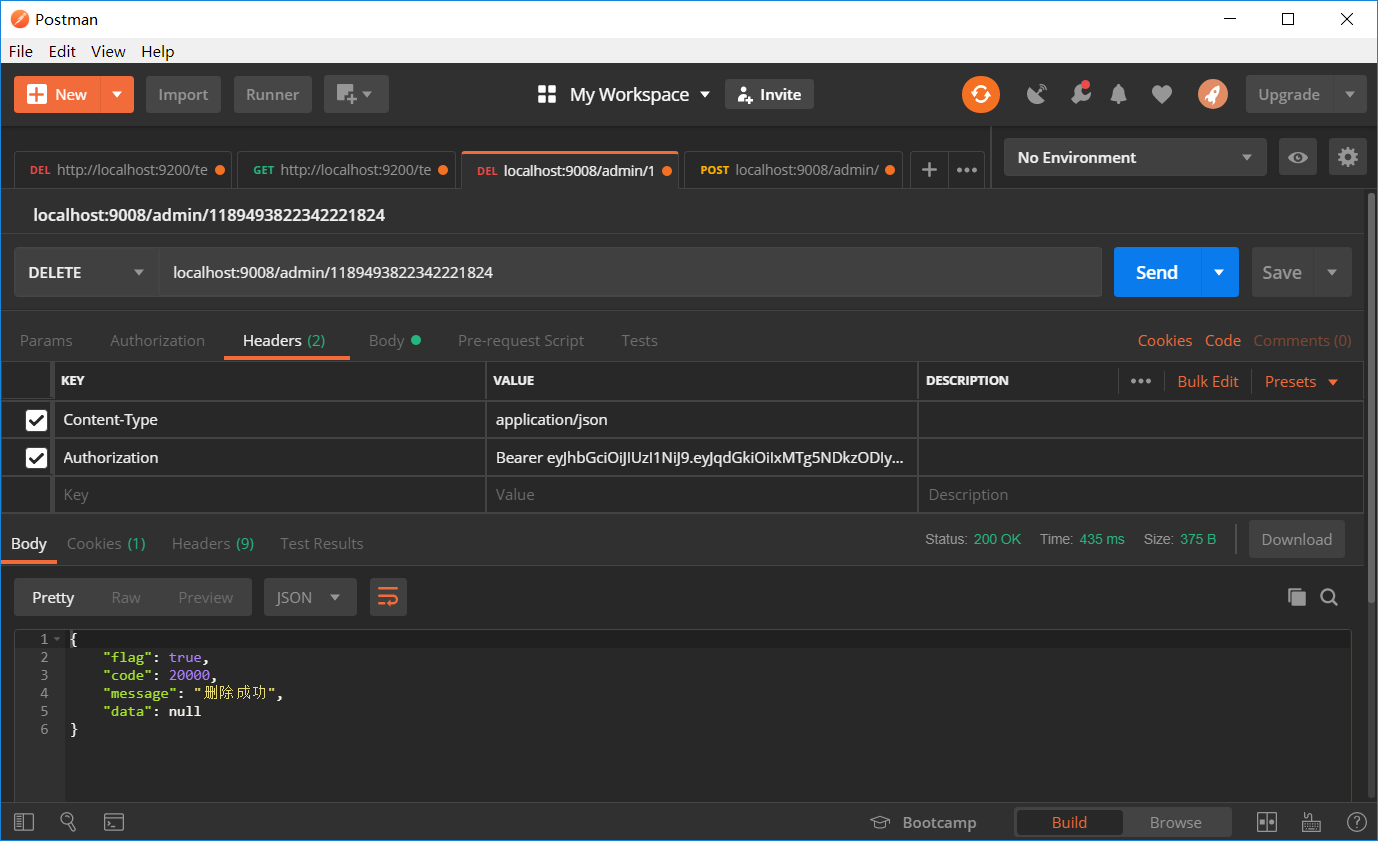Open the response Headers (9) tab
The image size is (1378, 841).
click(213, 543)
